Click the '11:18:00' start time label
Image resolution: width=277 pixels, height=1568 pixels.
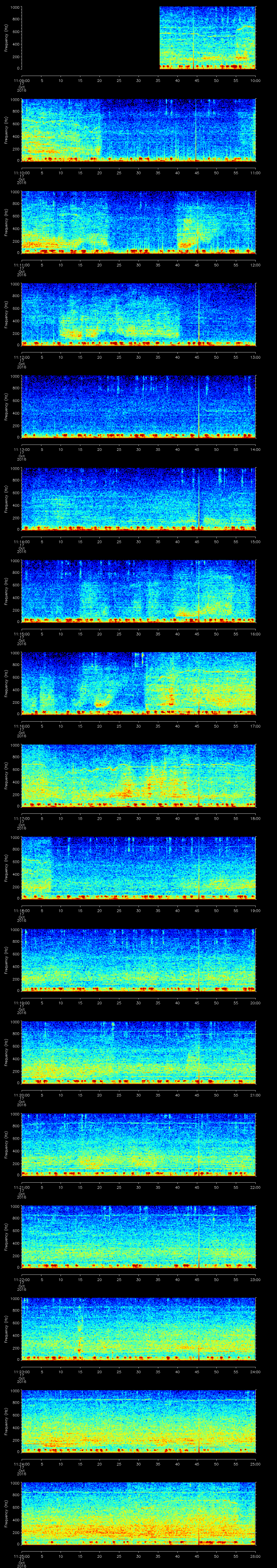click(22, 910)
